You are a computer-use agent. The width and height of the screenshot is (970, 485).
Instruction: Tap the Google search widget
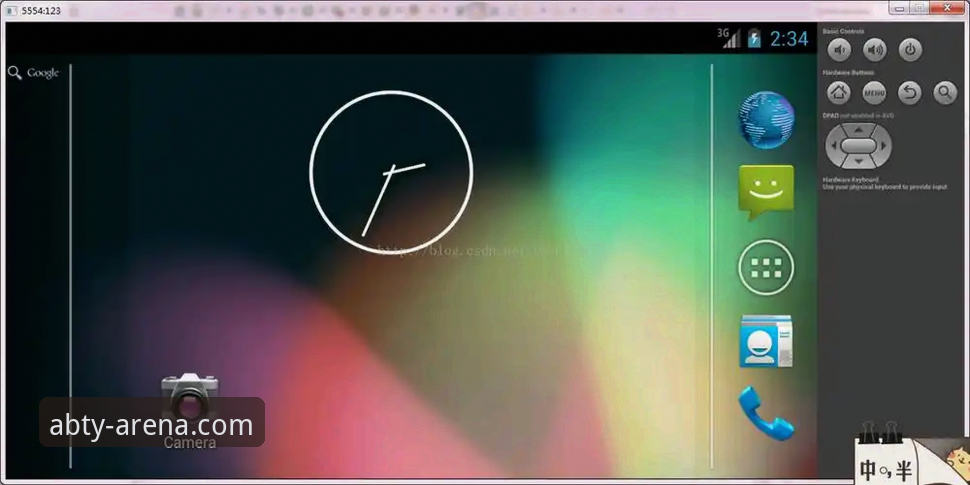click(x=33, y=73)
